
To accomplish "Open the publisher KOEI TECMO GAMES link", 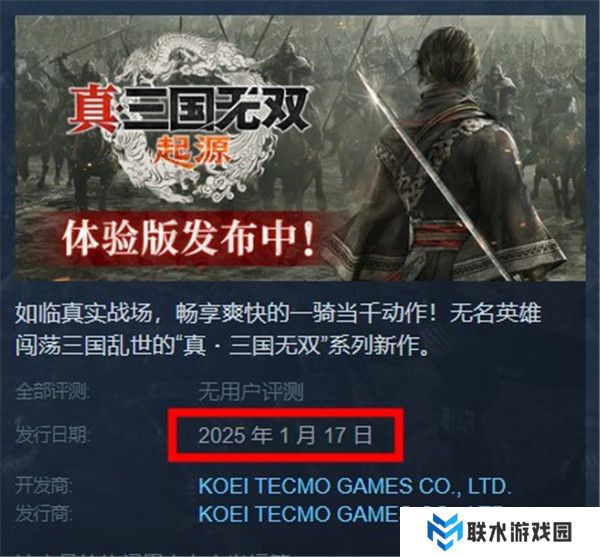I will [299, 513].
